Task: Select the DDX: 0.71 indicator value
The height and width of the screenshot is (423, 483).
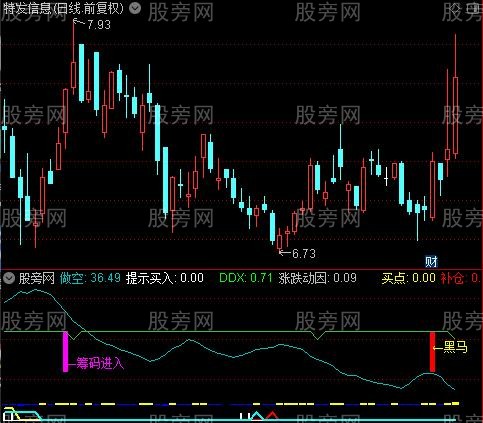Action: click(x=246, y=278)
